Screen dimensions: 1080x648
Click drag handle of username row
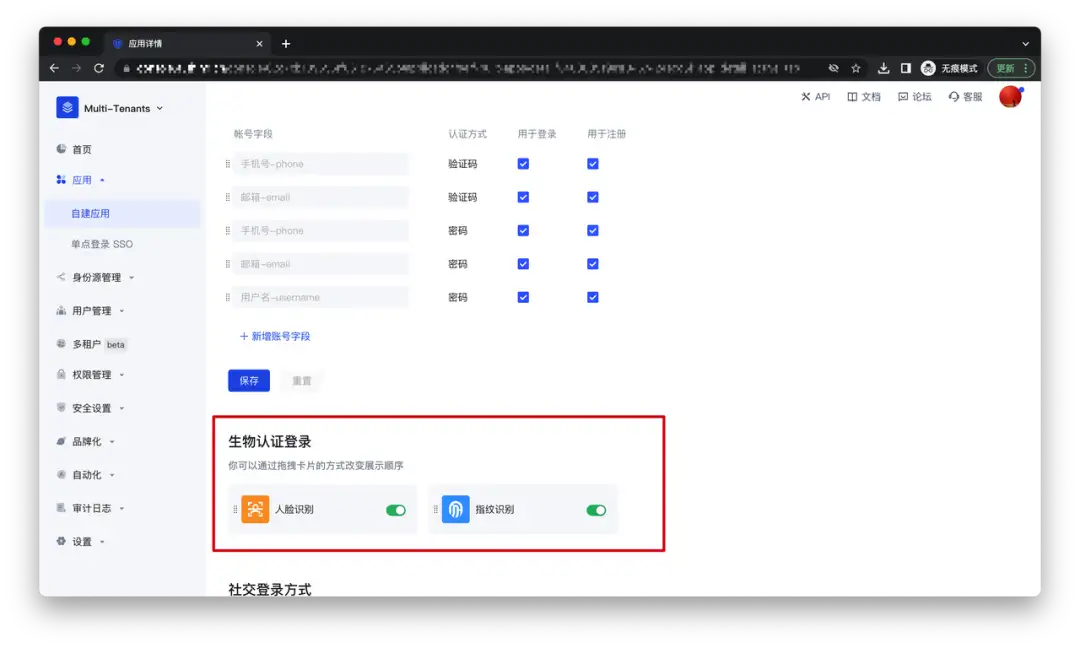pos(227,297)
